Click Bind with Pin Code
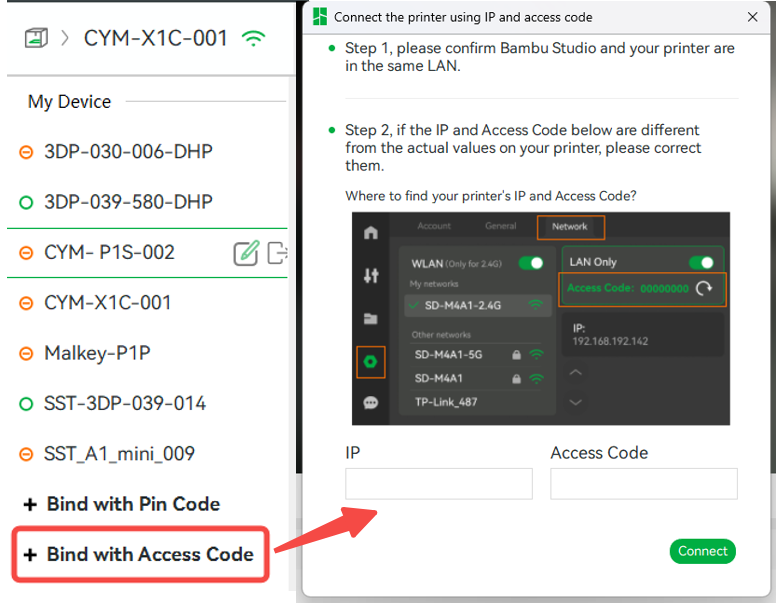 [122, 504]
